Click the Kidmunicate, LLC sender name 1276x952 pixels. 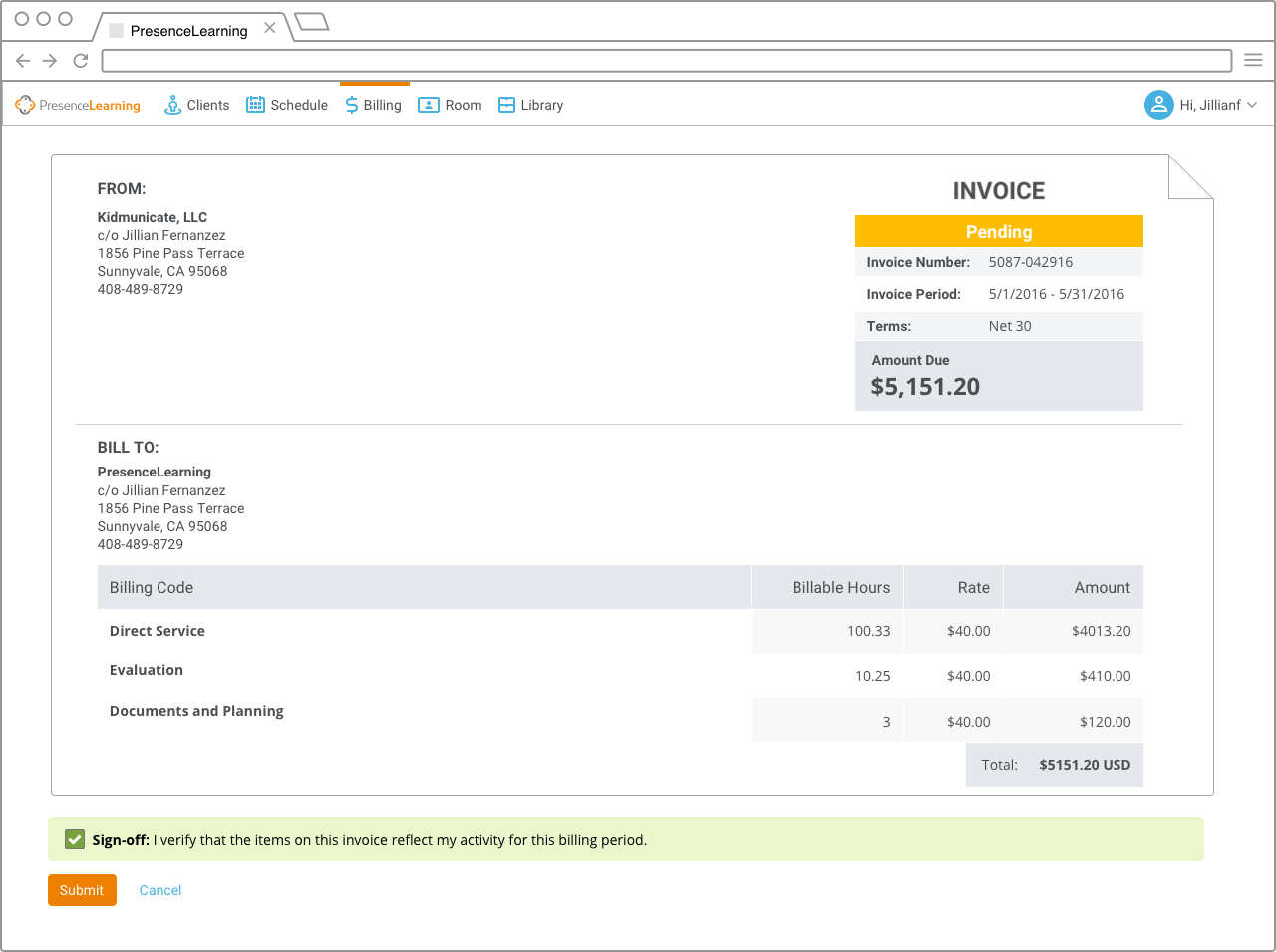(153, 217)
